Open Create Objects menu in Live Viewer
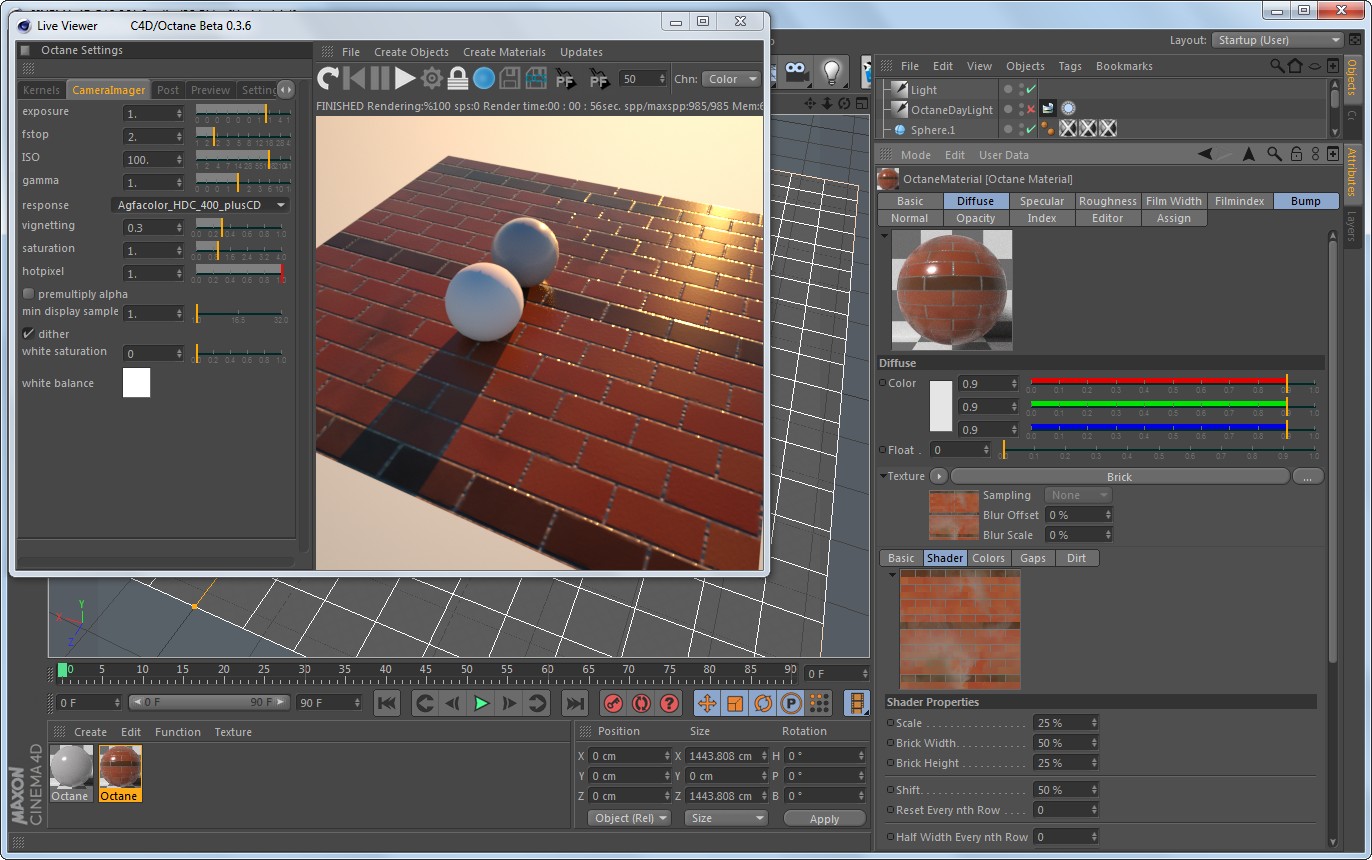 pyautogui.click(x=411, y=52)
